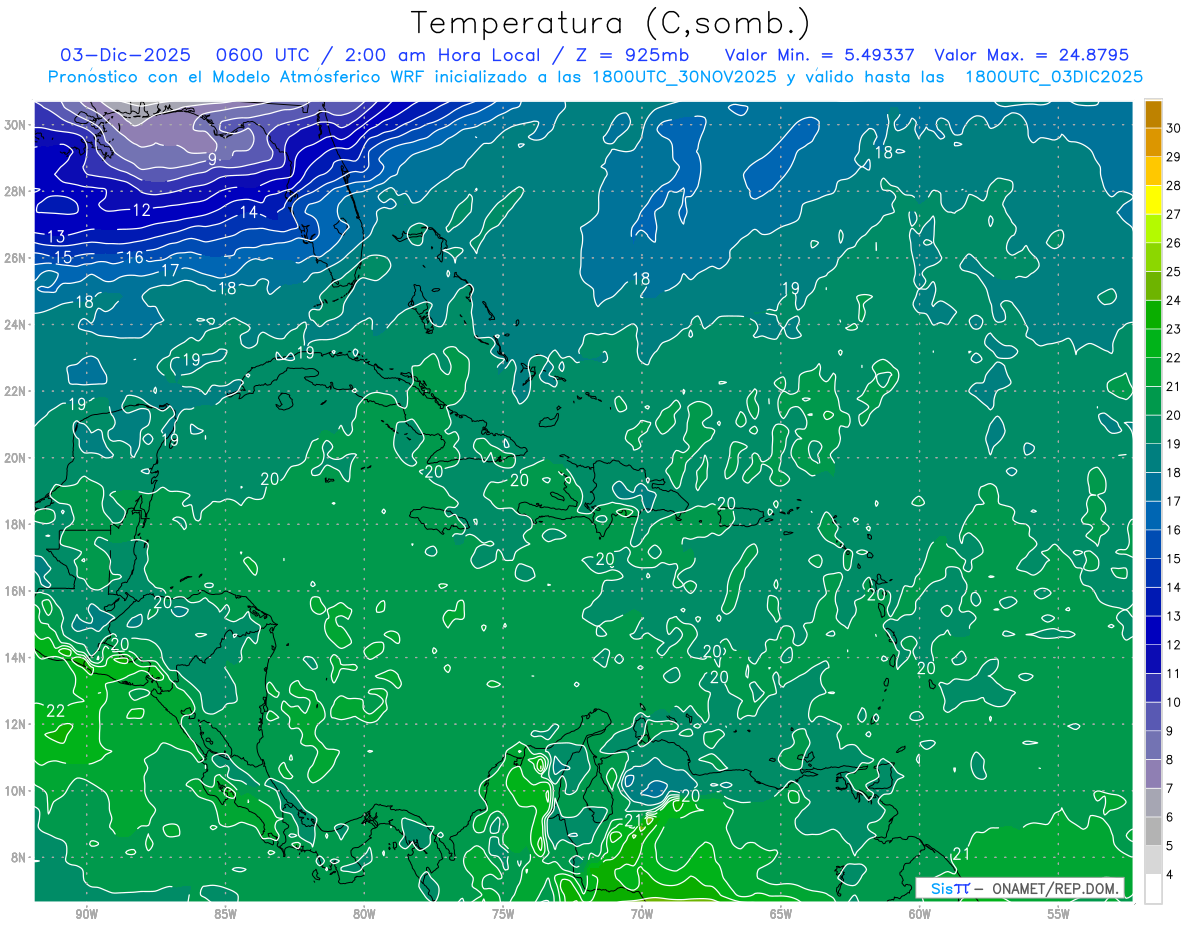Image resolution: width=1200 pixels, height=927 pixels.
Task: Click the "85W" longitude label
Action: point(225,914)
